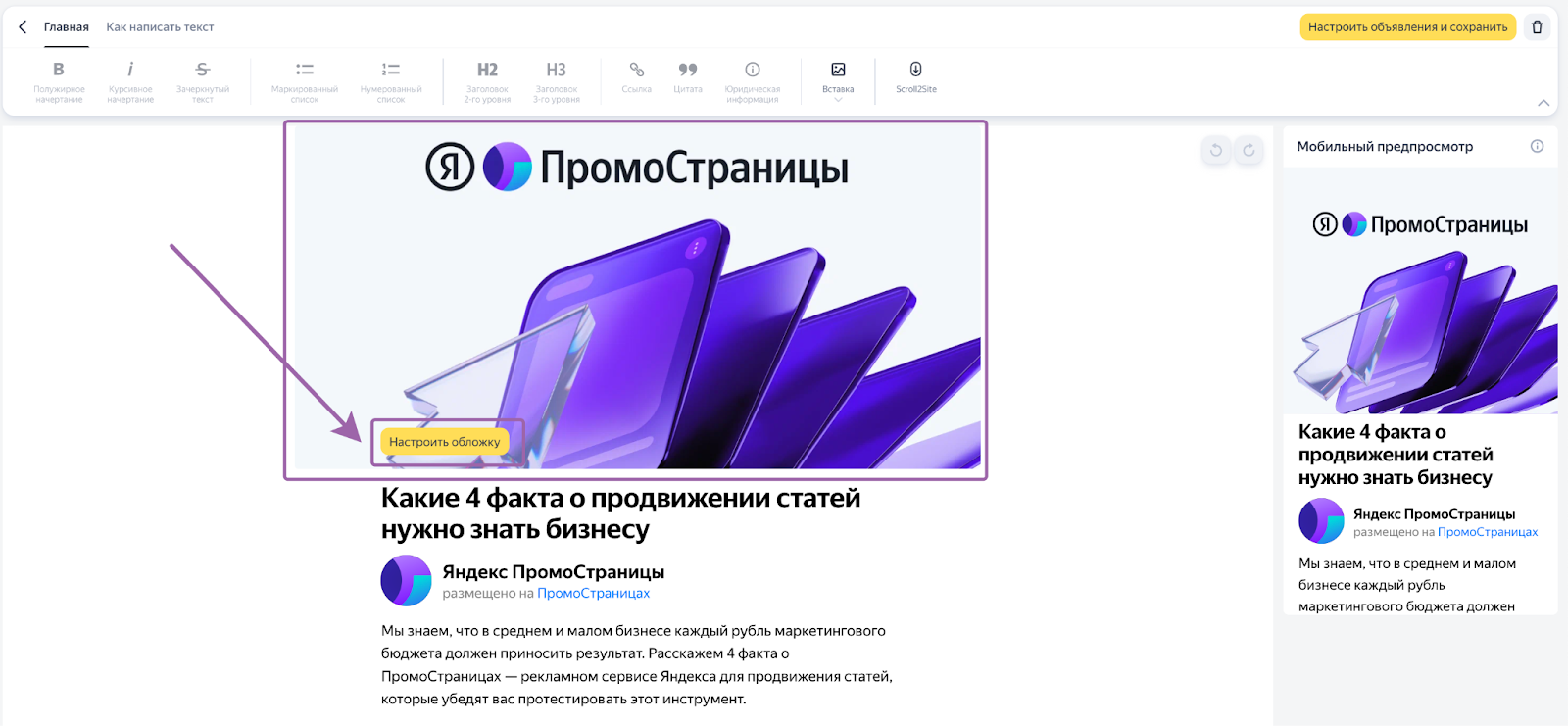Apply italic formatting (Курсивное начертание)
Screen dimensions: 1568x726
click(x=130, y=79)
